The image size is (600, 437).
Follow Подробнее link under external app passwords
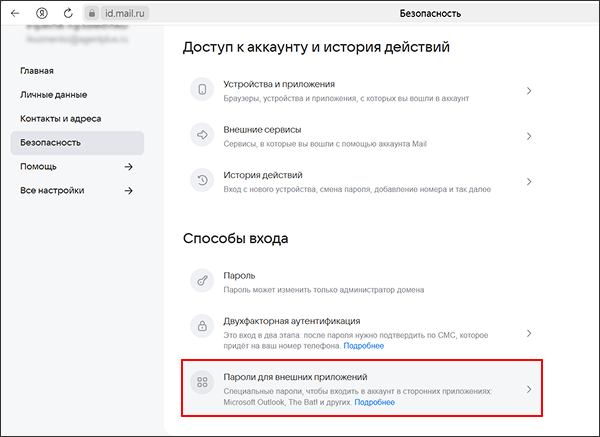375,402
